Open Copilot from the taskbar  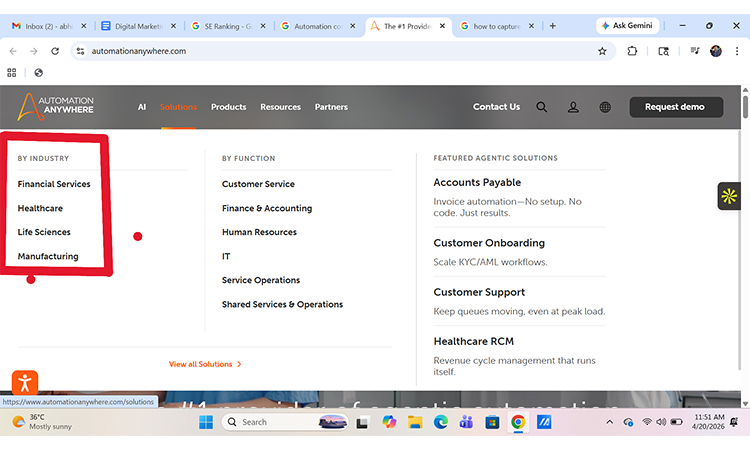point(389,422)
